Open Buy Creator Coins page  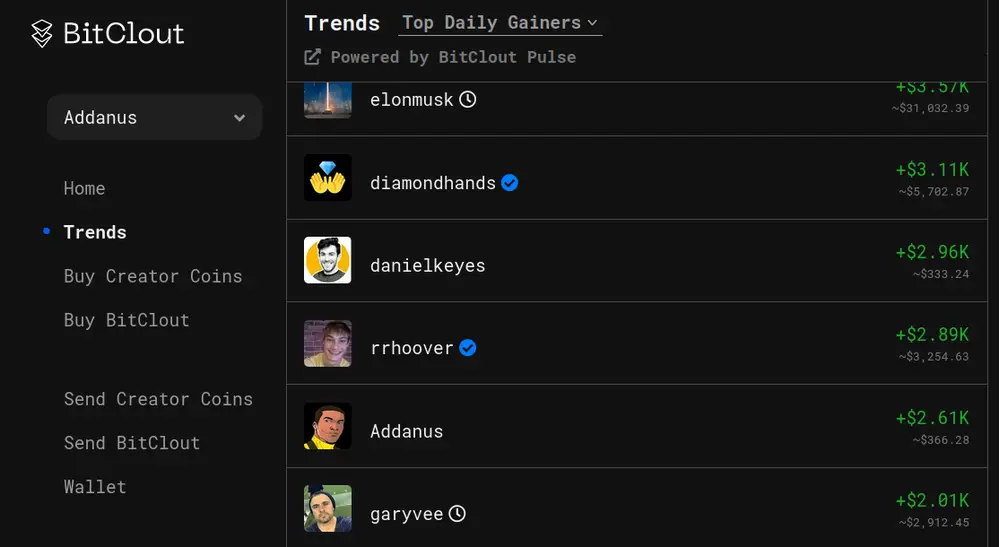tap(153, 276)
